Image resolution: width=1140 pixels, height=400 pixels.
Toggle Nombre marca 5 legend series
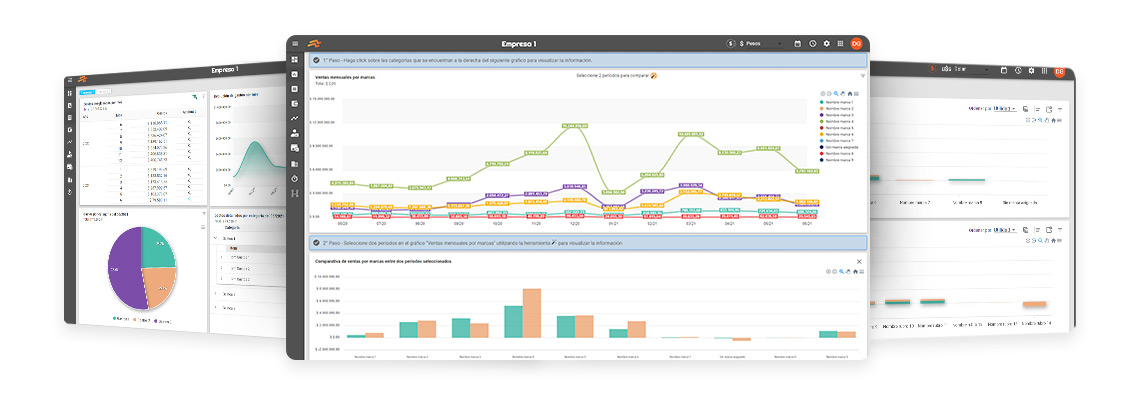click(838, 127)
